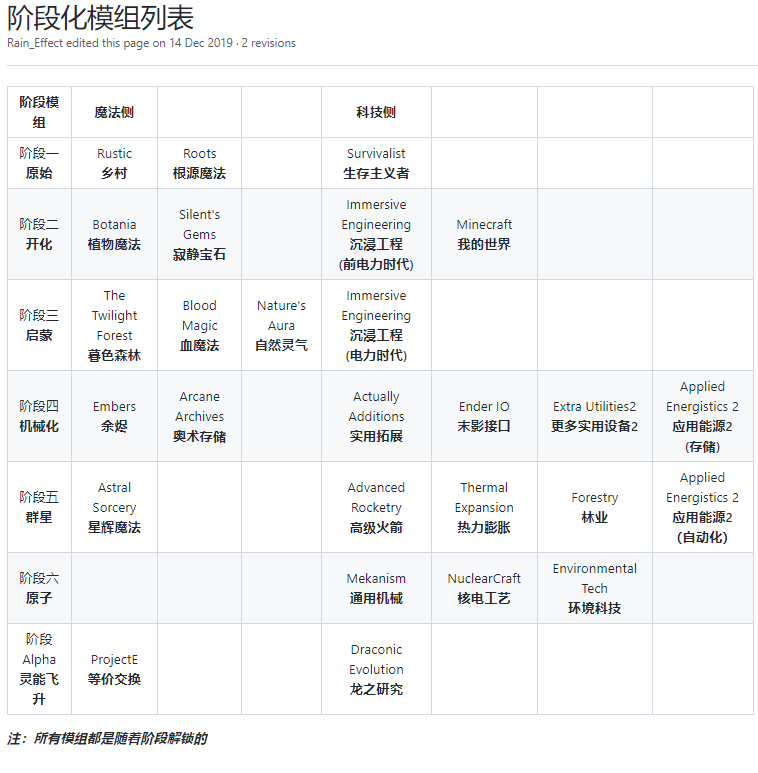Click the Actually Additions 实用拓展 cell

click(376, 416)
